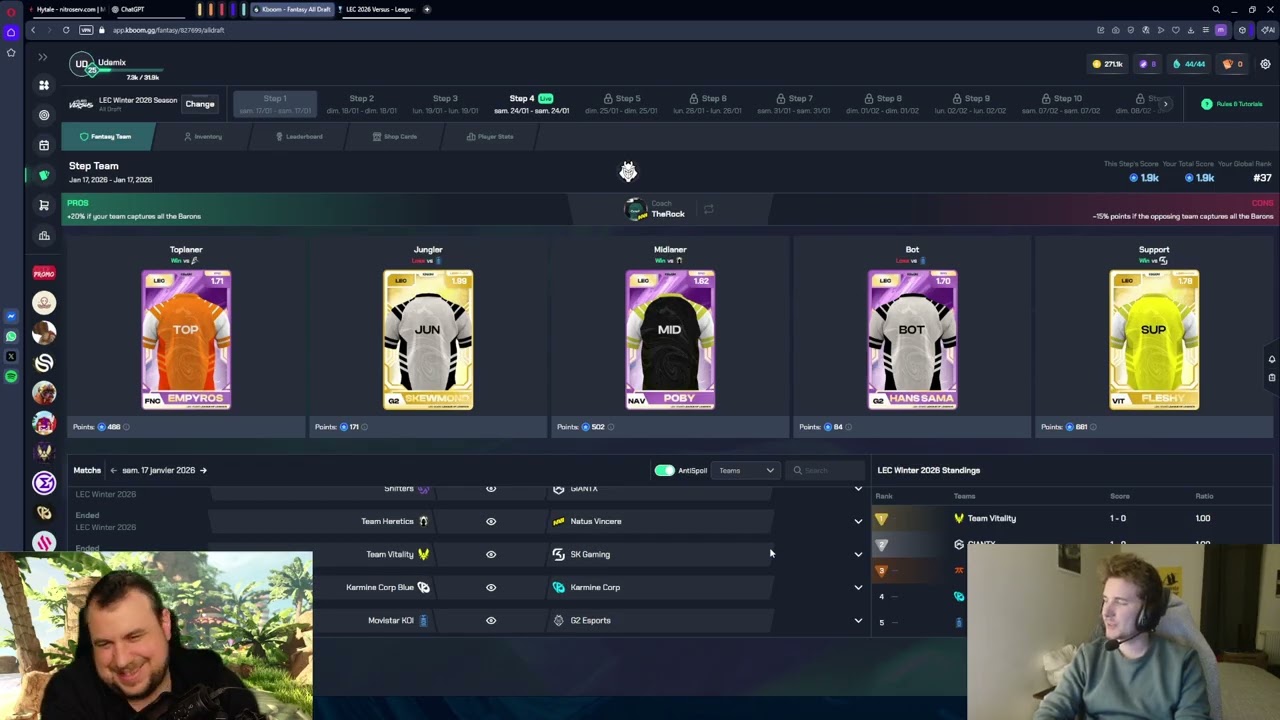Select Step 1 in the step timeline

pyautogui.click(x=275, y=104)
